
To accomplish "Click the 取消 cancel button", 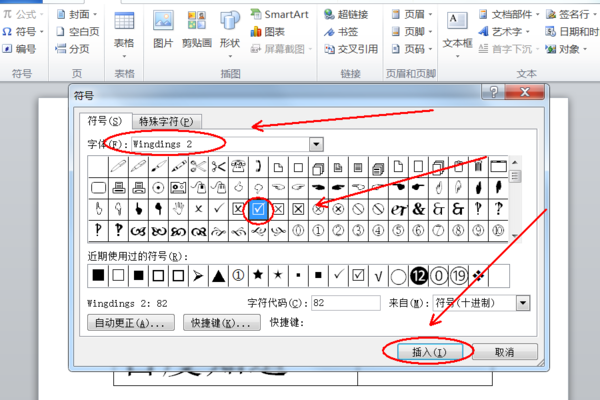I will (x=504, y=352).
